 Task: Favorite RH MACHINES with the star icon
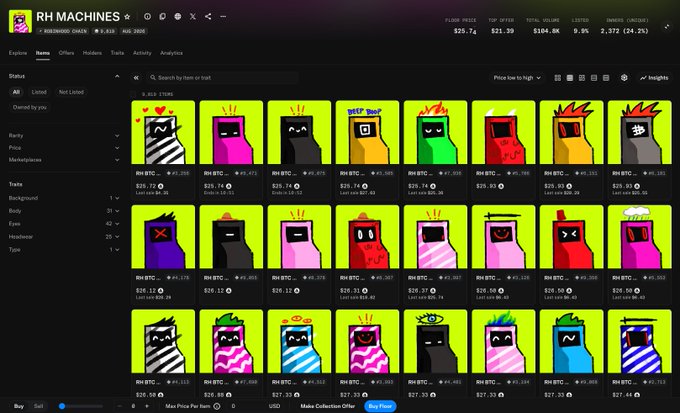(127, 16)
